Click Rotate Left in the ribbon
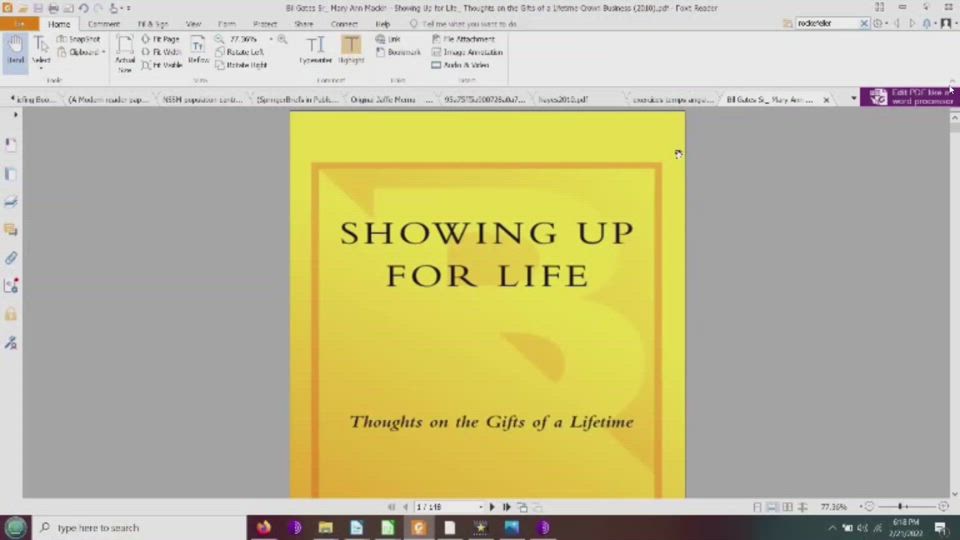The image size is (960, 540). [x=243, y=52]
